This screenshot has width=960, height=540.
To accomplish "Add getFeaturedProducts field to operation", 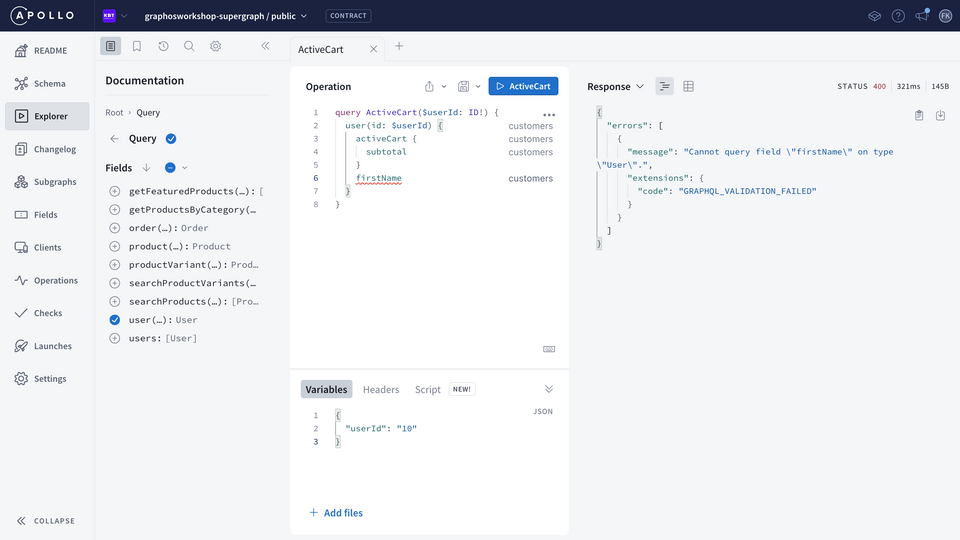I will 114,192.
